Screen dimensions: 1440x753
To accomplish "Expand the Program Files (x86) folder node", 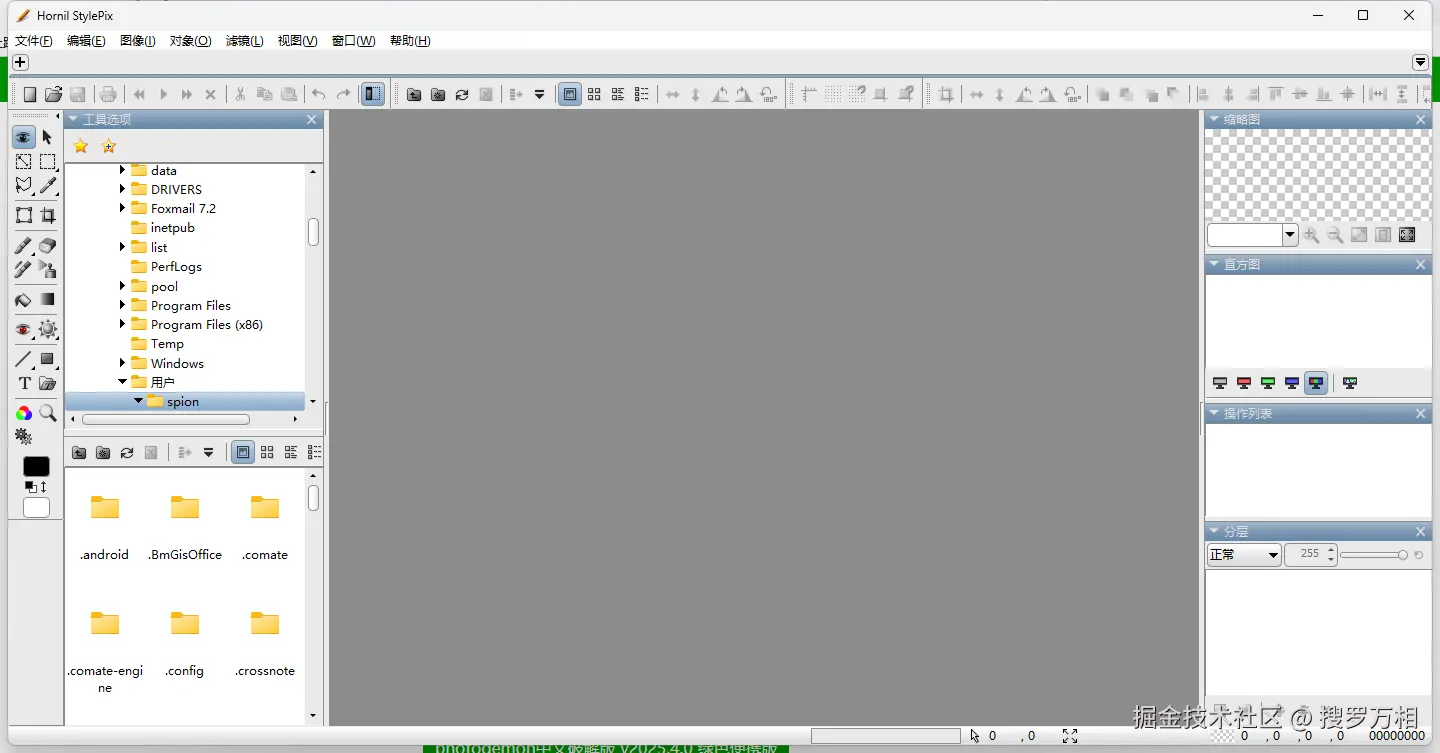I will [x=123, y=324].
